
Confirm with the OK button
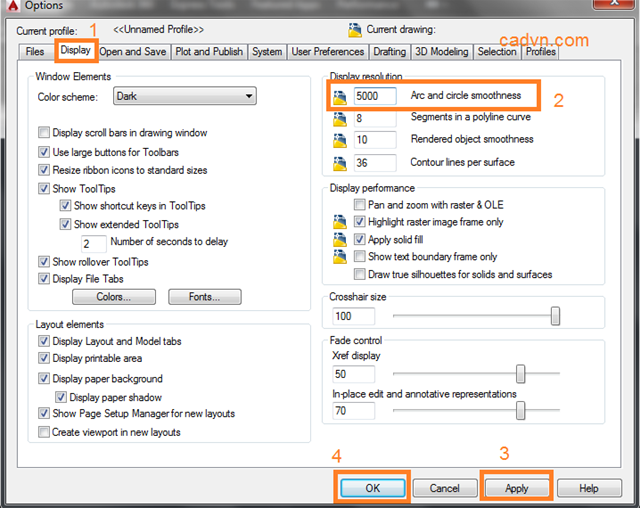(x=373, y=488)
